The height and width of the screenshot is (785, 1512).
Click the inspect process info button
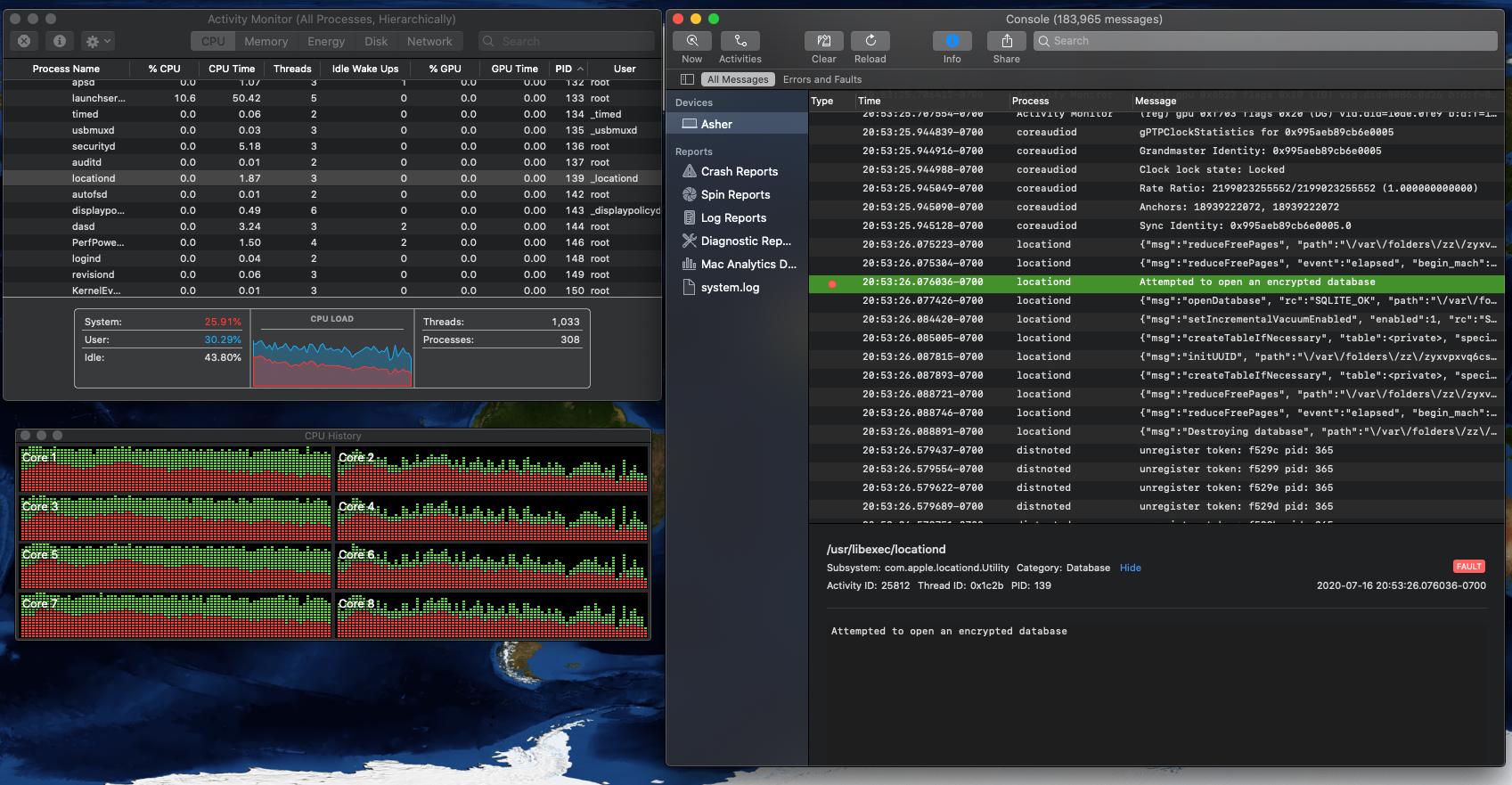point(59,41)
